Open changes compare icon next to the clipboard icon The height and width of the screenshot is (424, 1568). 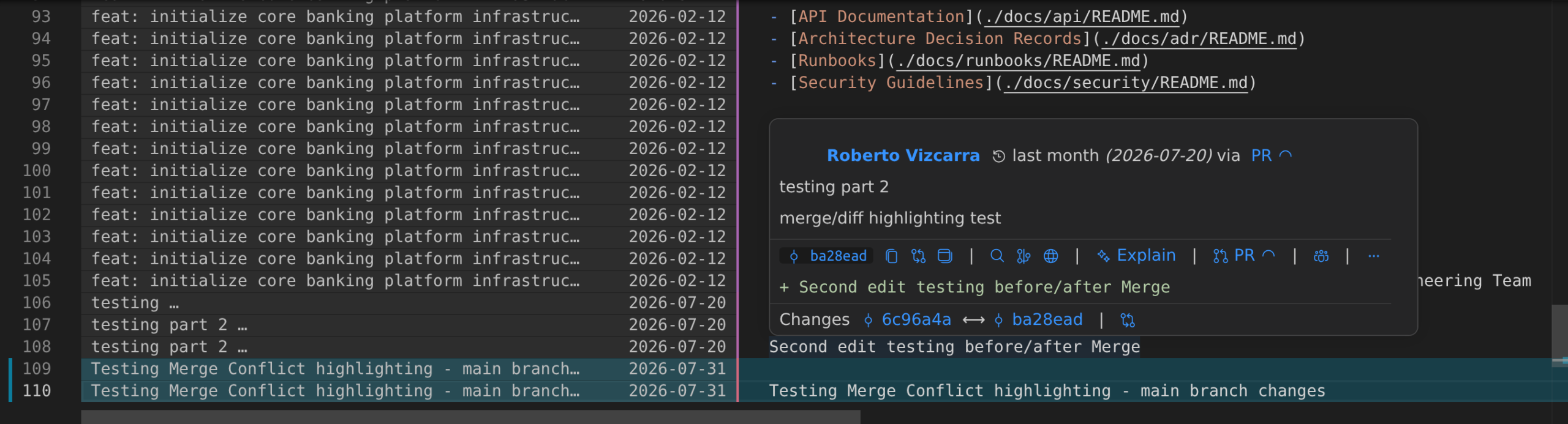pyautogui.click(x=918, y=256)
